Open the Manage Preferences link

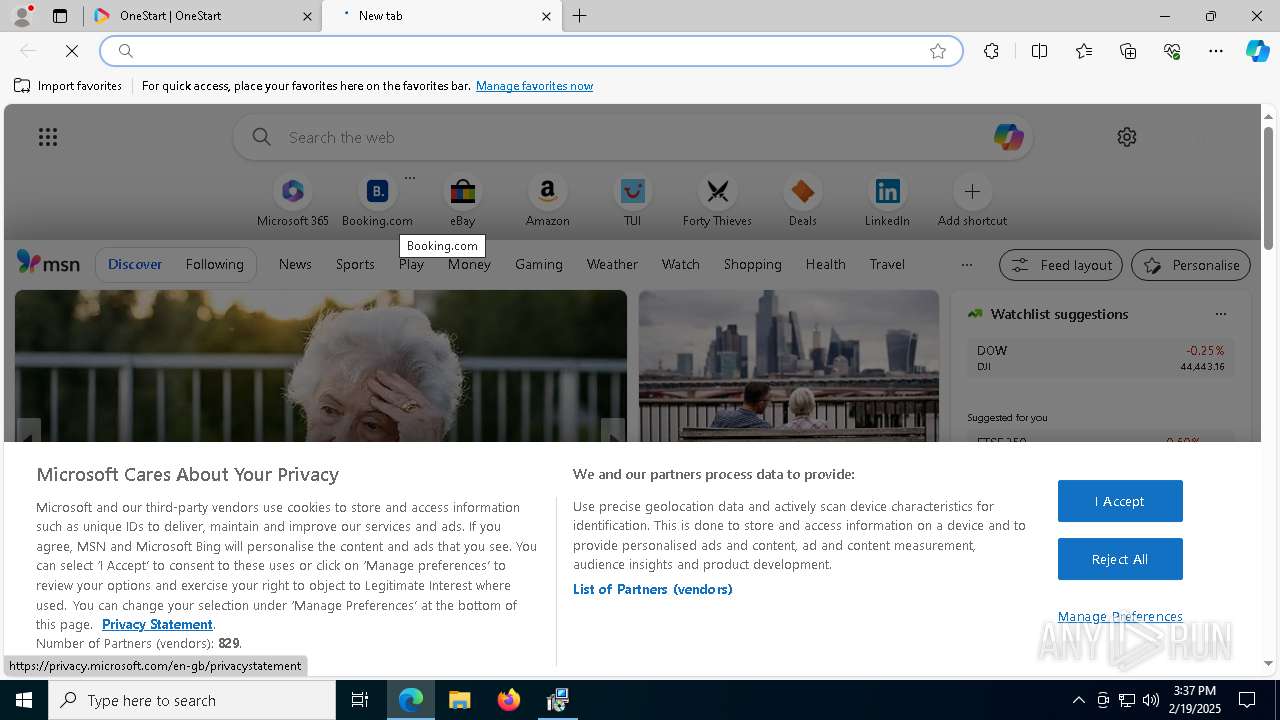pos(1120,616)
